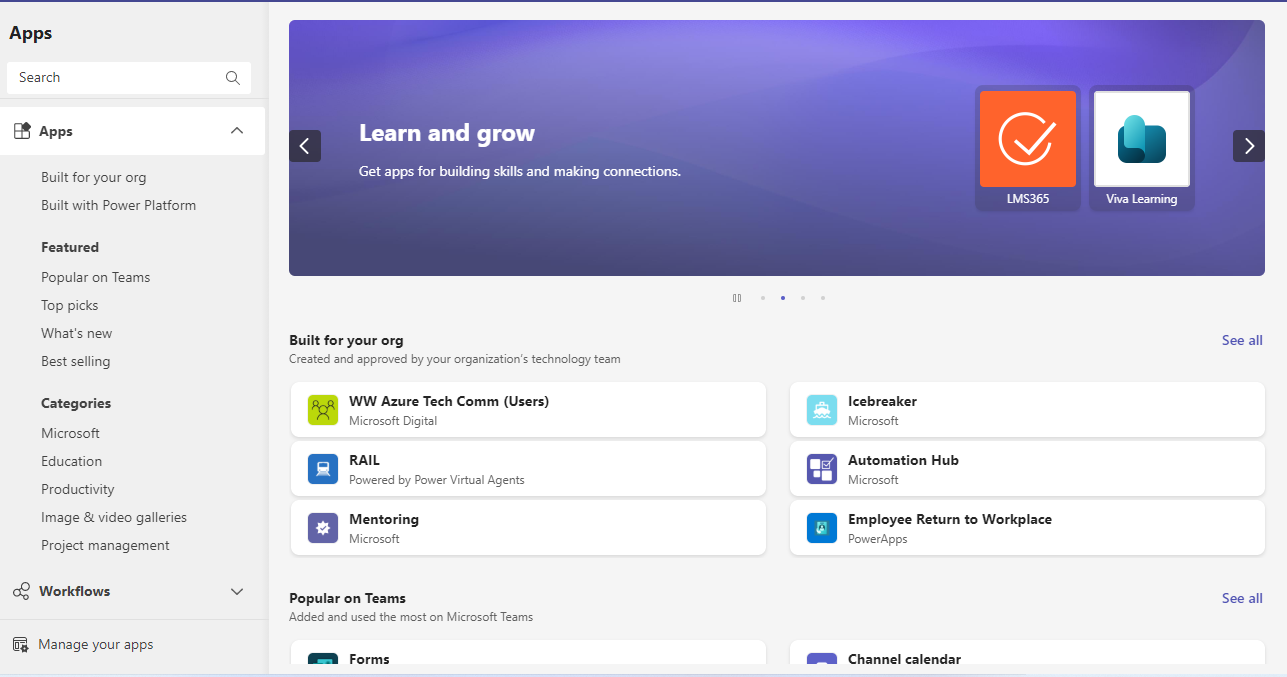Click the WW Azure Tech Comm icon
The width and height of the screenshot is (1287, 677).
tap(323, 410)
